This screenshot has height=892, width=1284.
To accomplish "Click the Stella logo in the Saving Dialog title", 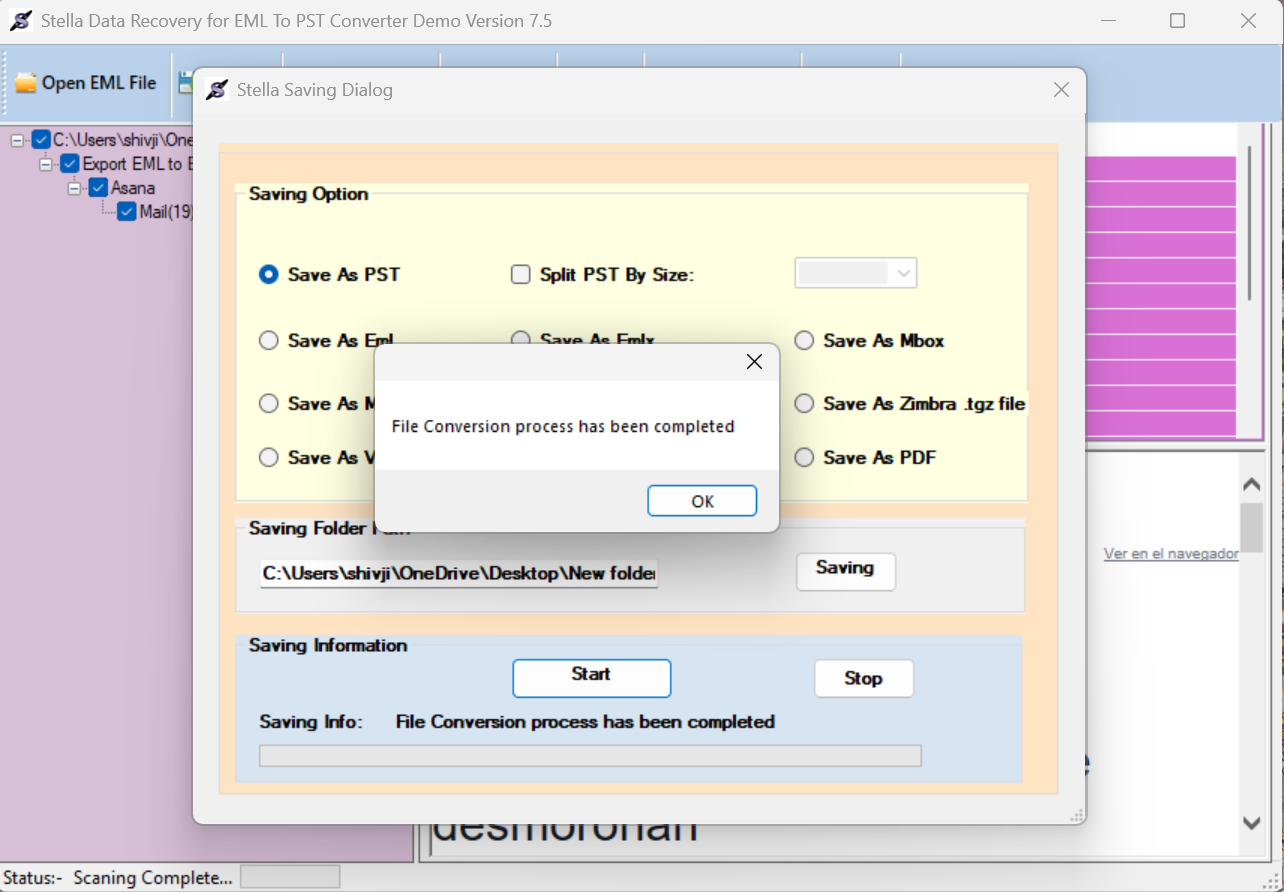I will 217,90.
